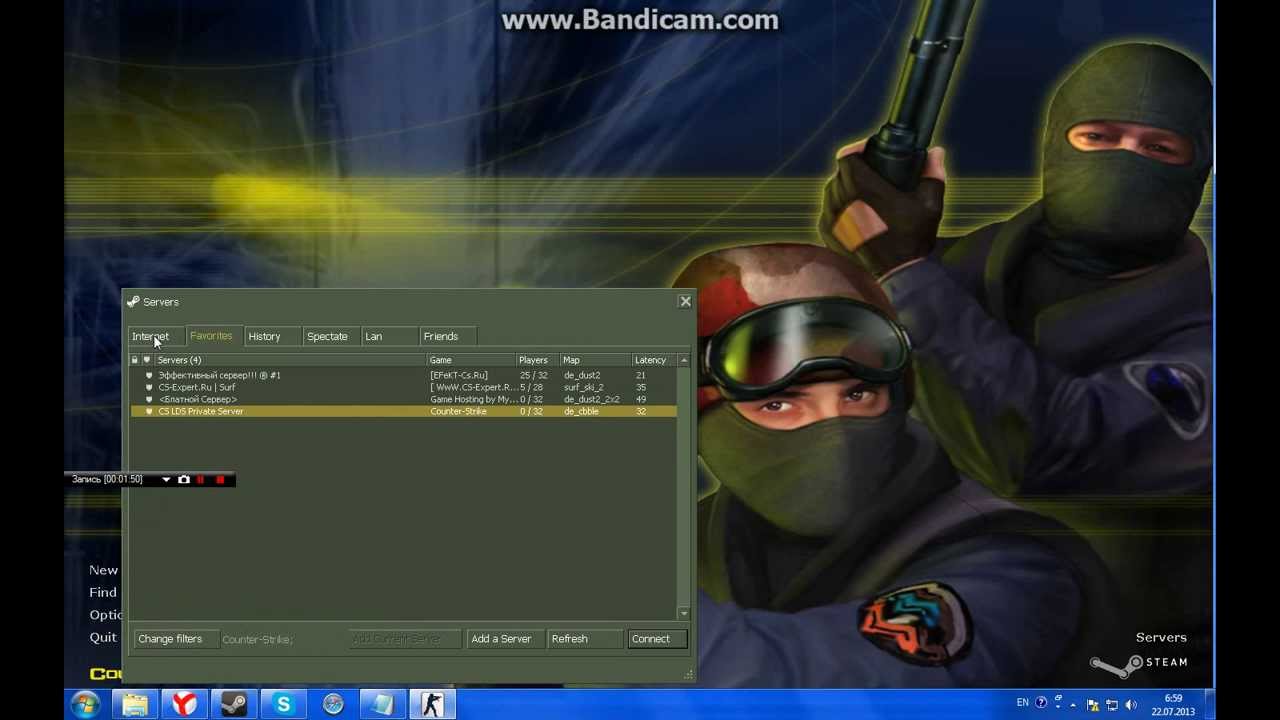Image resolution: width=1280 pixels, height=720 pixels.
Task: Launch Yandex browser from the taskbar
Action: click(185, 705)
